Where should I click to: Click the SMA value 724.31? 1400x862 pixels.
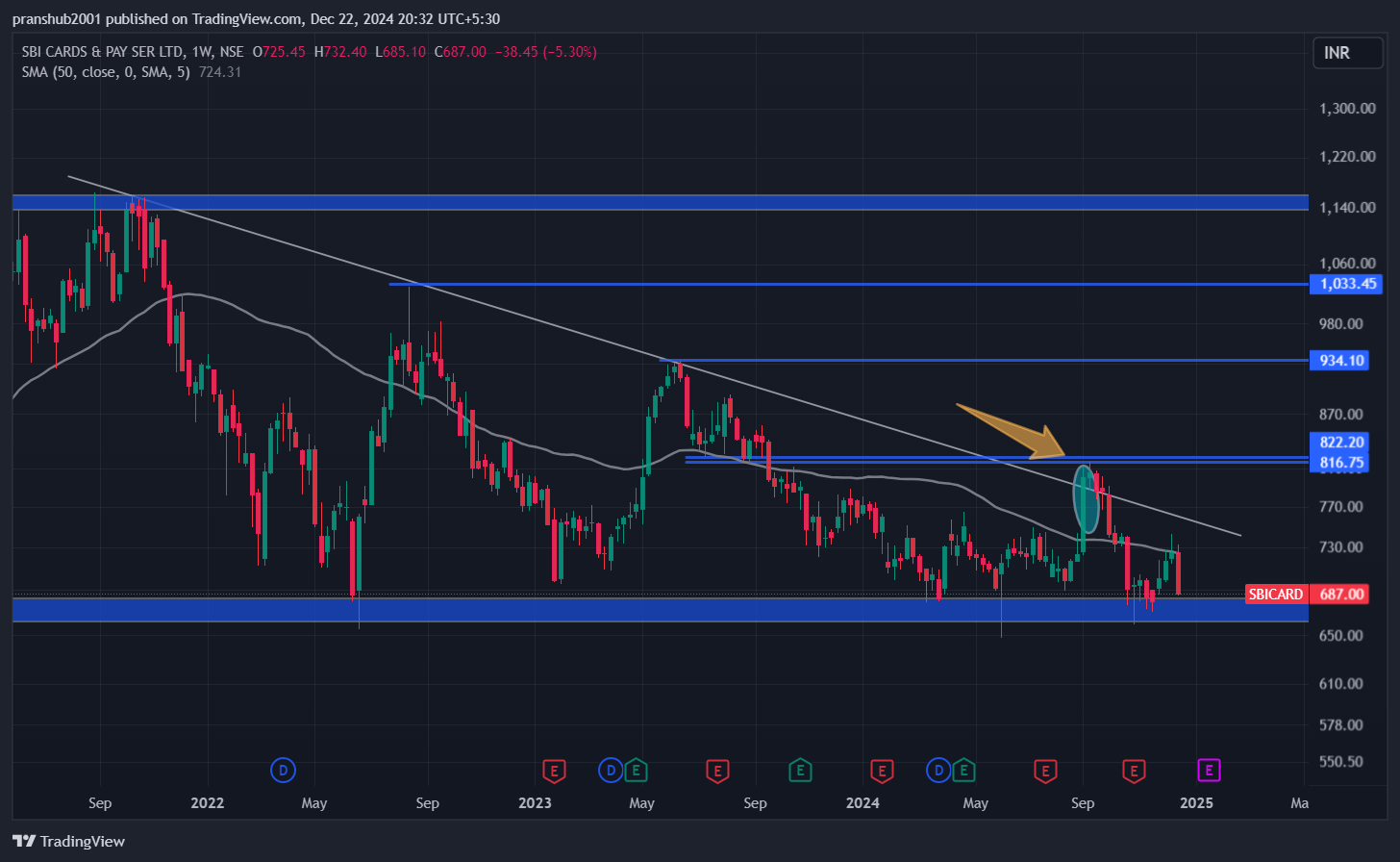220,72
